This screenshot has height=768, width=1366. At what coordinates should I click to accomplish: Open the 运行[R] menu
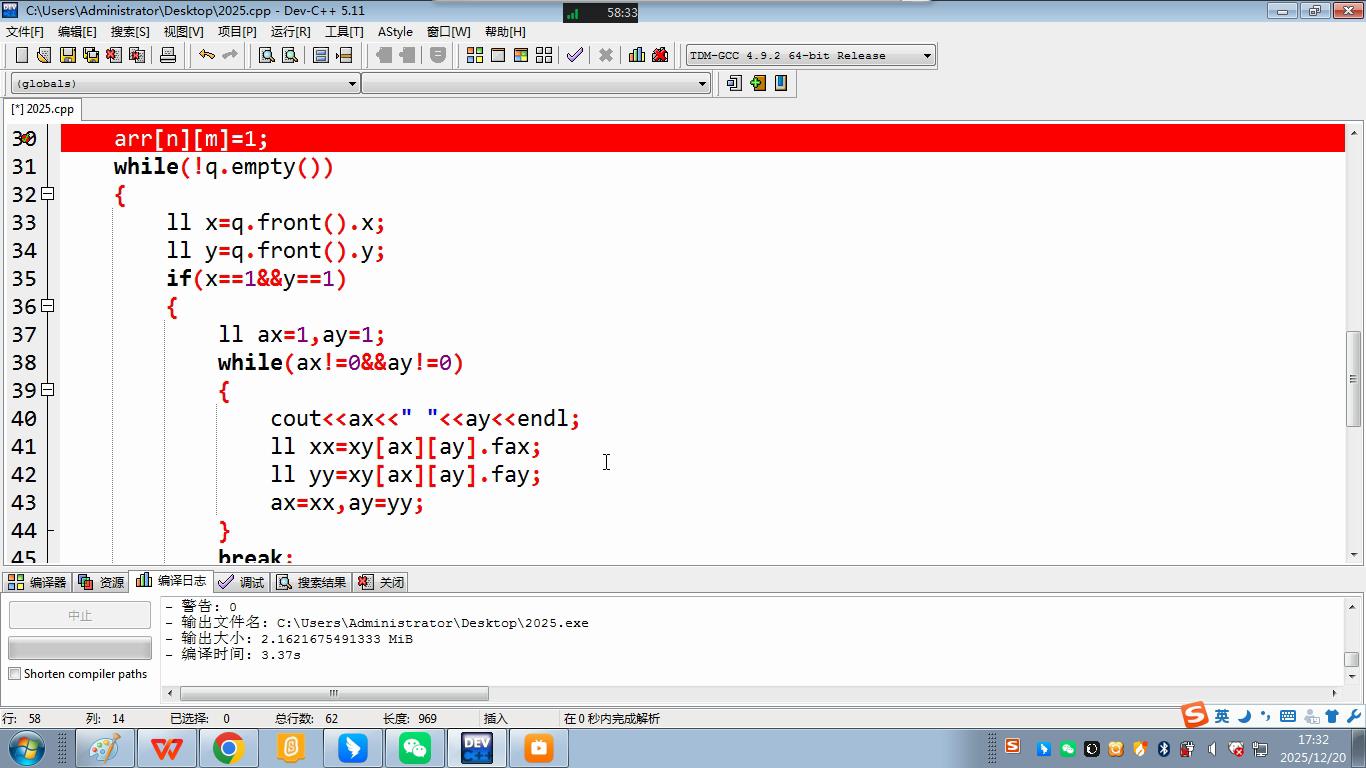[290, 31]
